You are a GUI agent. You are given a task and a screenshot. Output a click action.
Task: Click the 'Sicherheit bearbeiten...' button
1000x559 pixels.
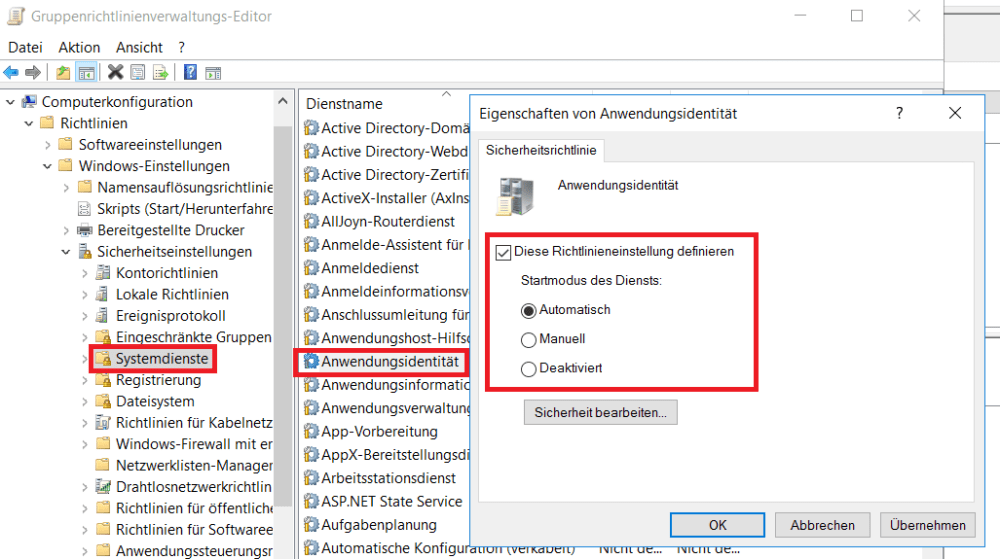[601, 412]
